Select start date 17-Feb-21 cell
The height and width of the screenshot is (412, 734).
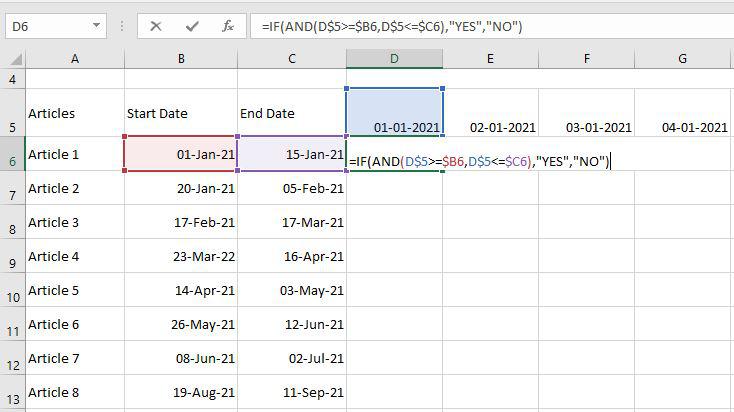tap(181, 222)
